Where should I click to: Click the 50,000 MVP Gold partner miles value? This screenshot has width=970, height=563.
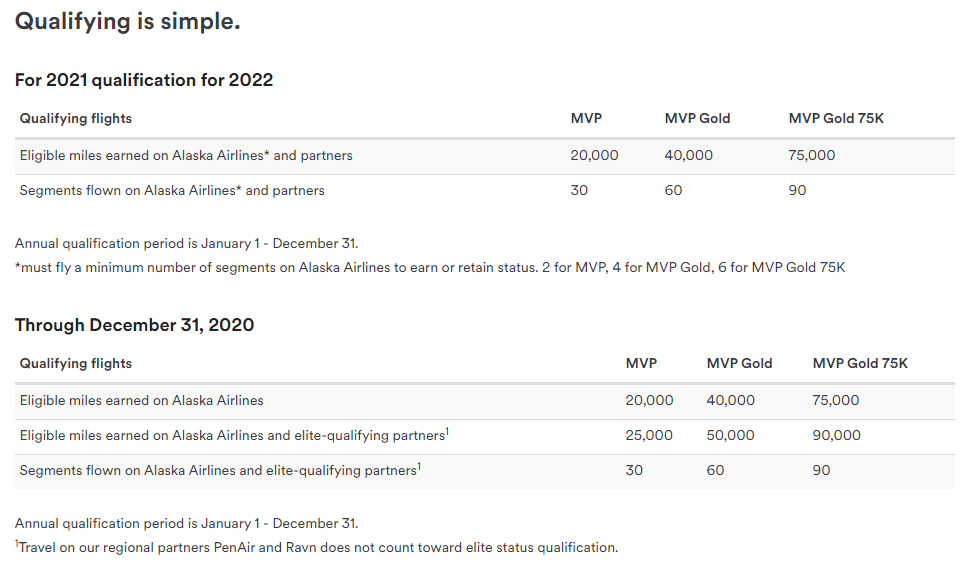click(x=731, y=436)
